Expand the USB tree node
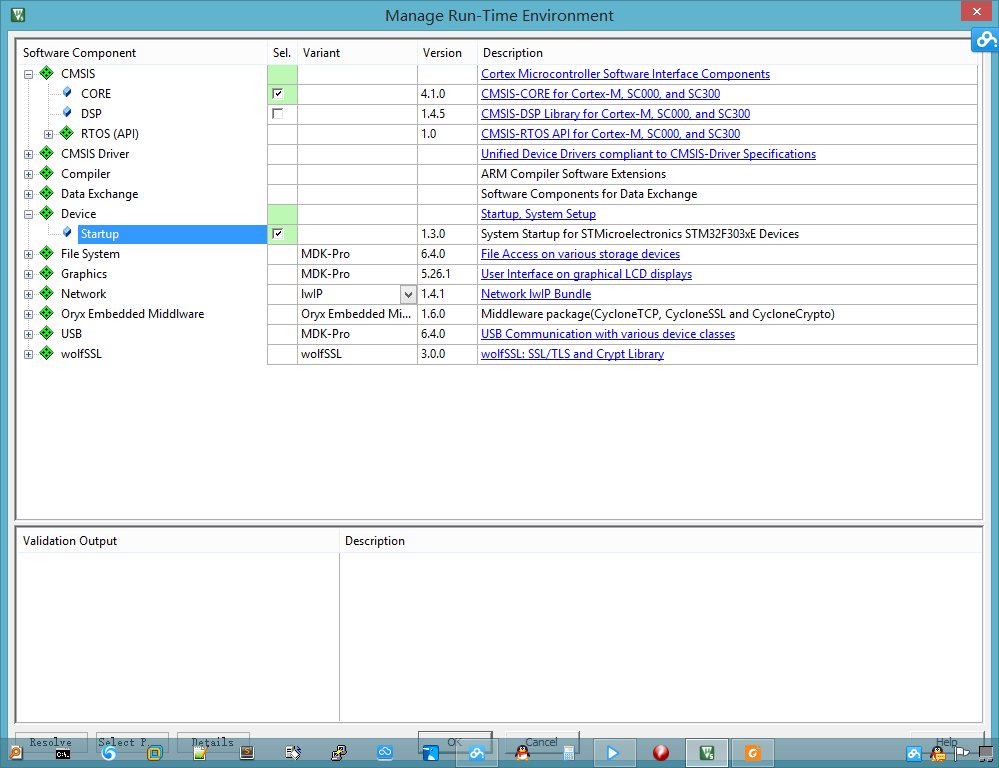 28,334
